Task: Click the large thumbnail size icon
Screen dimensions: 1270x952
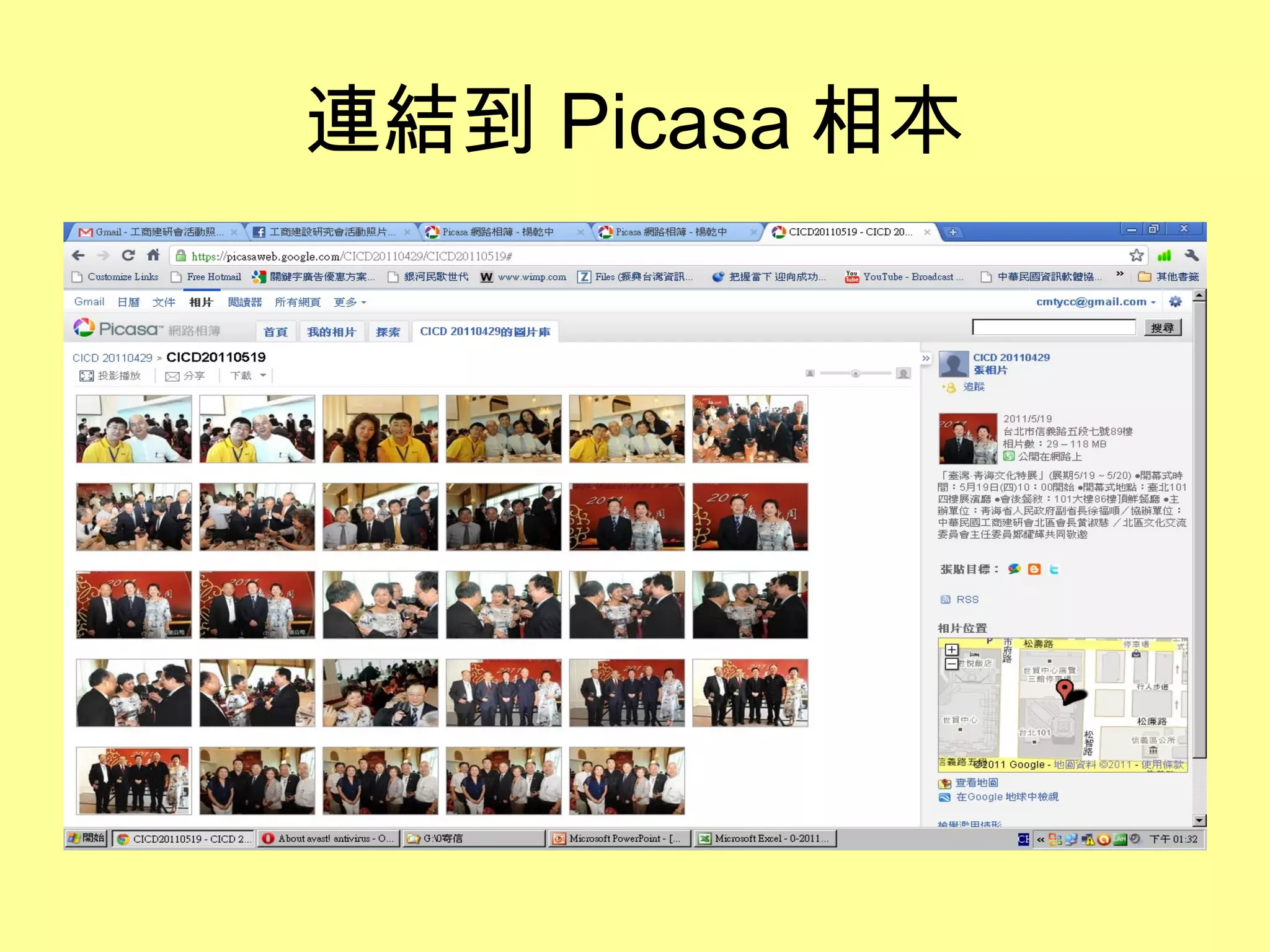Action: tap(904, 373)
